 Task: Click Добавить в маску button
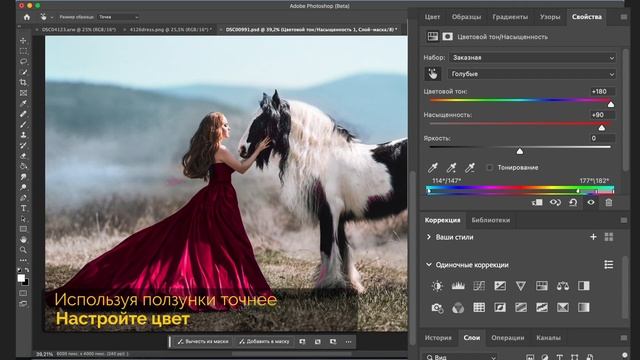point(264,342)
